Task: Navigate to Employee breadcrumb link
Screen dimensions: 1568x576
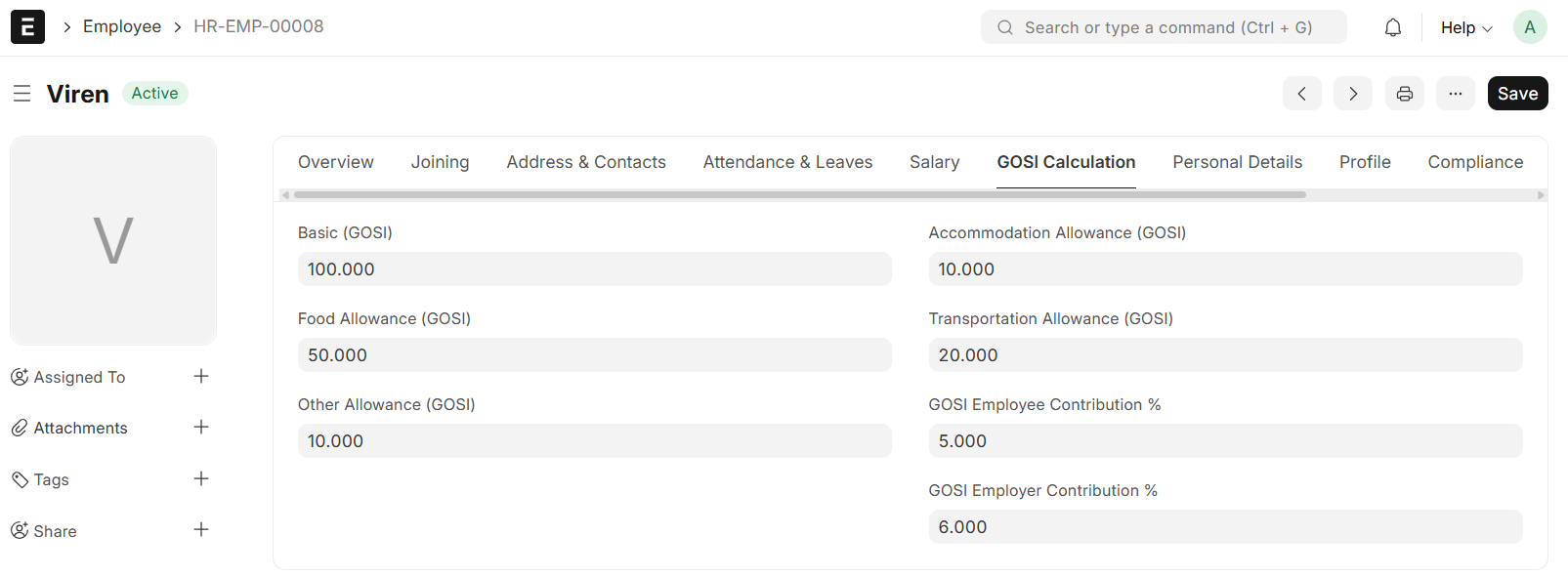Action: tap(122, 26)
